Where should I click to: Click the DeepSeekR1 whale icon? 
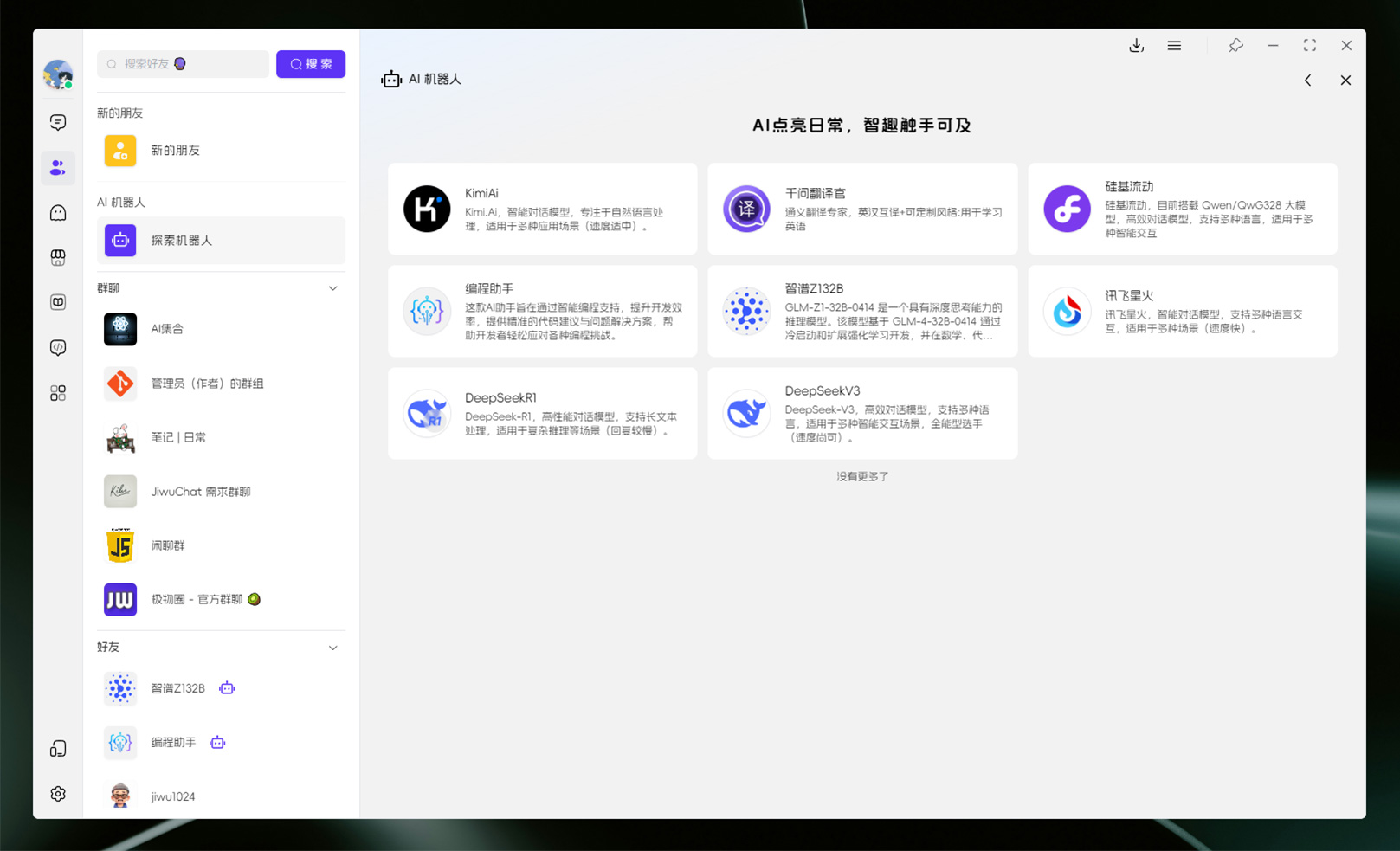427,413
